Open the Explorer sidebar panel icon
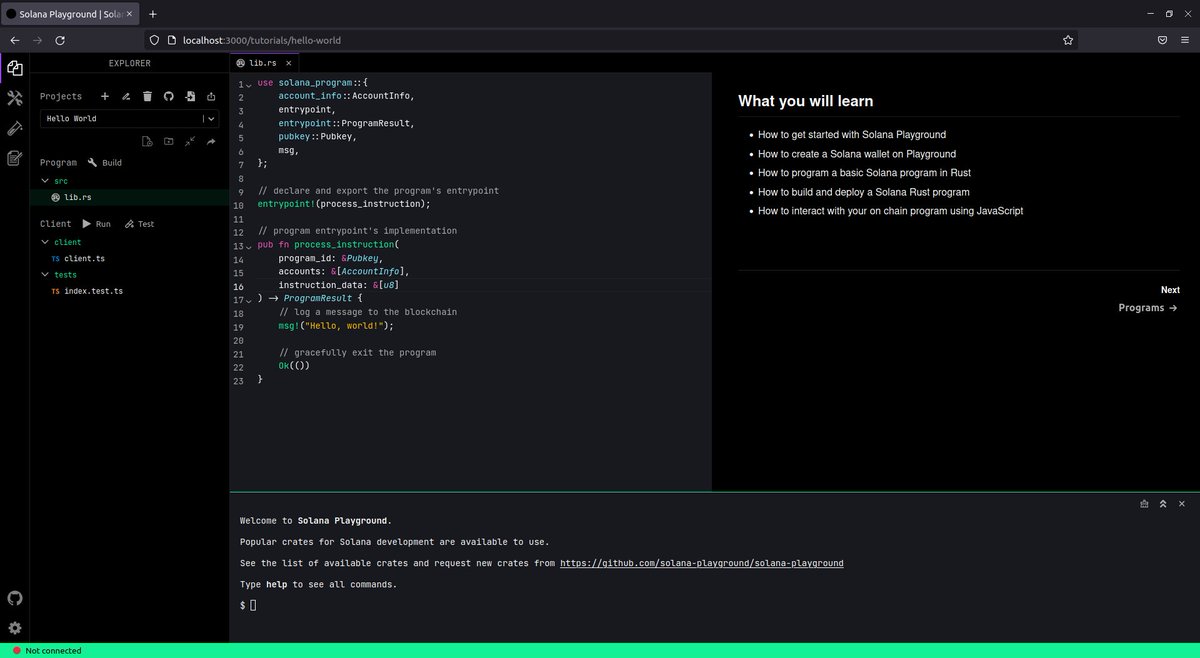The width and height of the screenshot is (1200, 658). 14,69
